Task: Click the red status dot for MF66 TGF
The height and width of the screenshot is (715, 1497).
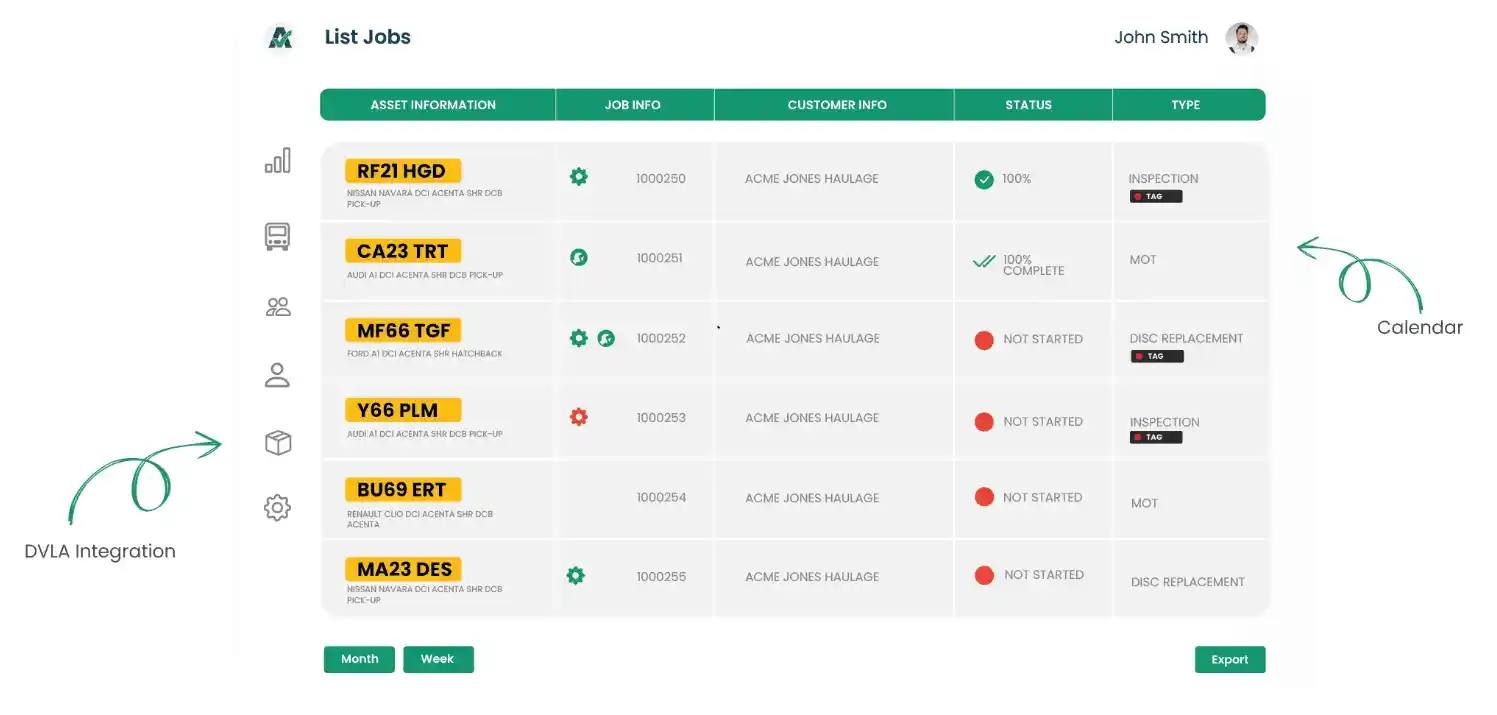Action: pos(984,340)
